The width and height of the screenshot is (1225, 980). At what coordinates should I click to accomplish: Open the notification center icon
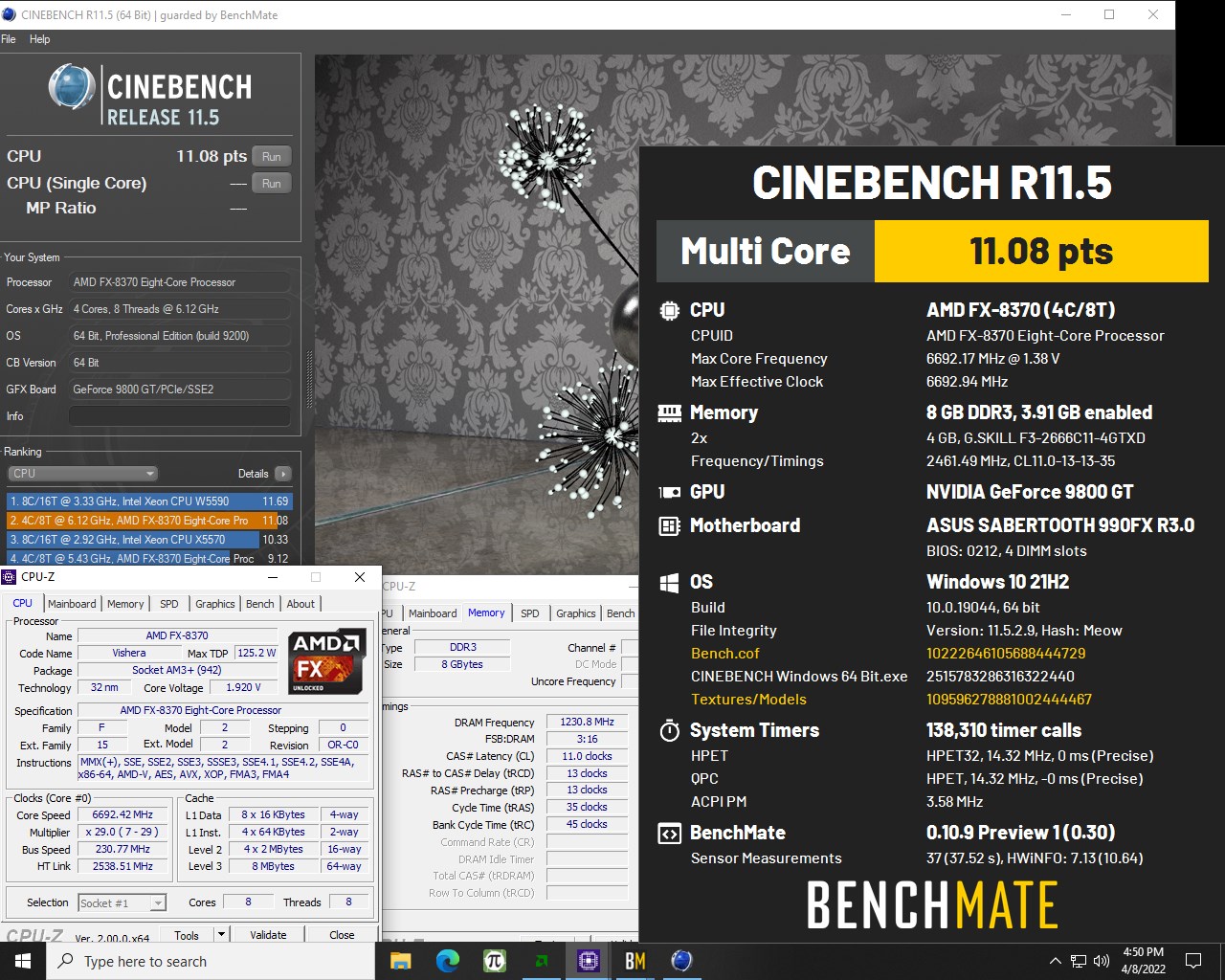coord(1193,961)
